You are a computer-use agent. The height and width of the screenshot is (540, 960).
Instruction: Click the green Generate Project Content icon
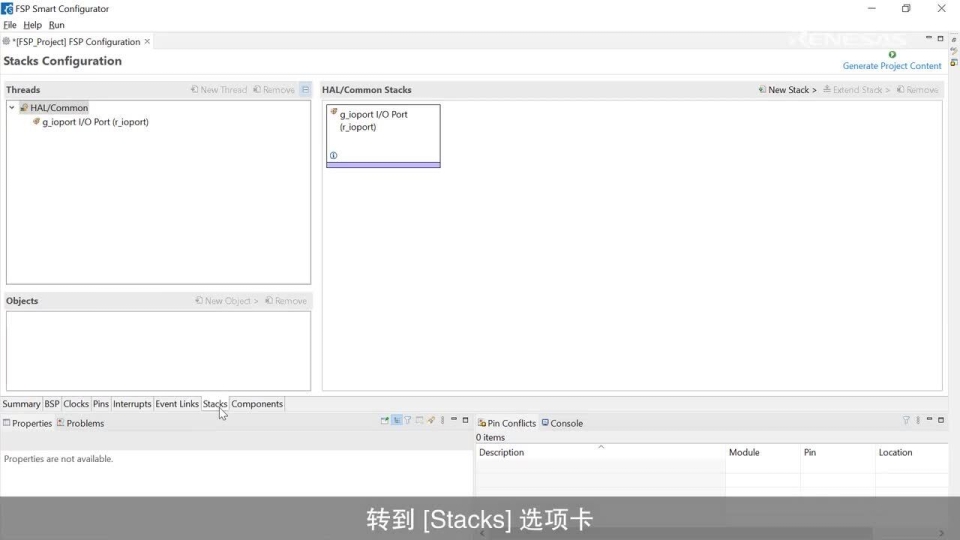pos(892,55)
